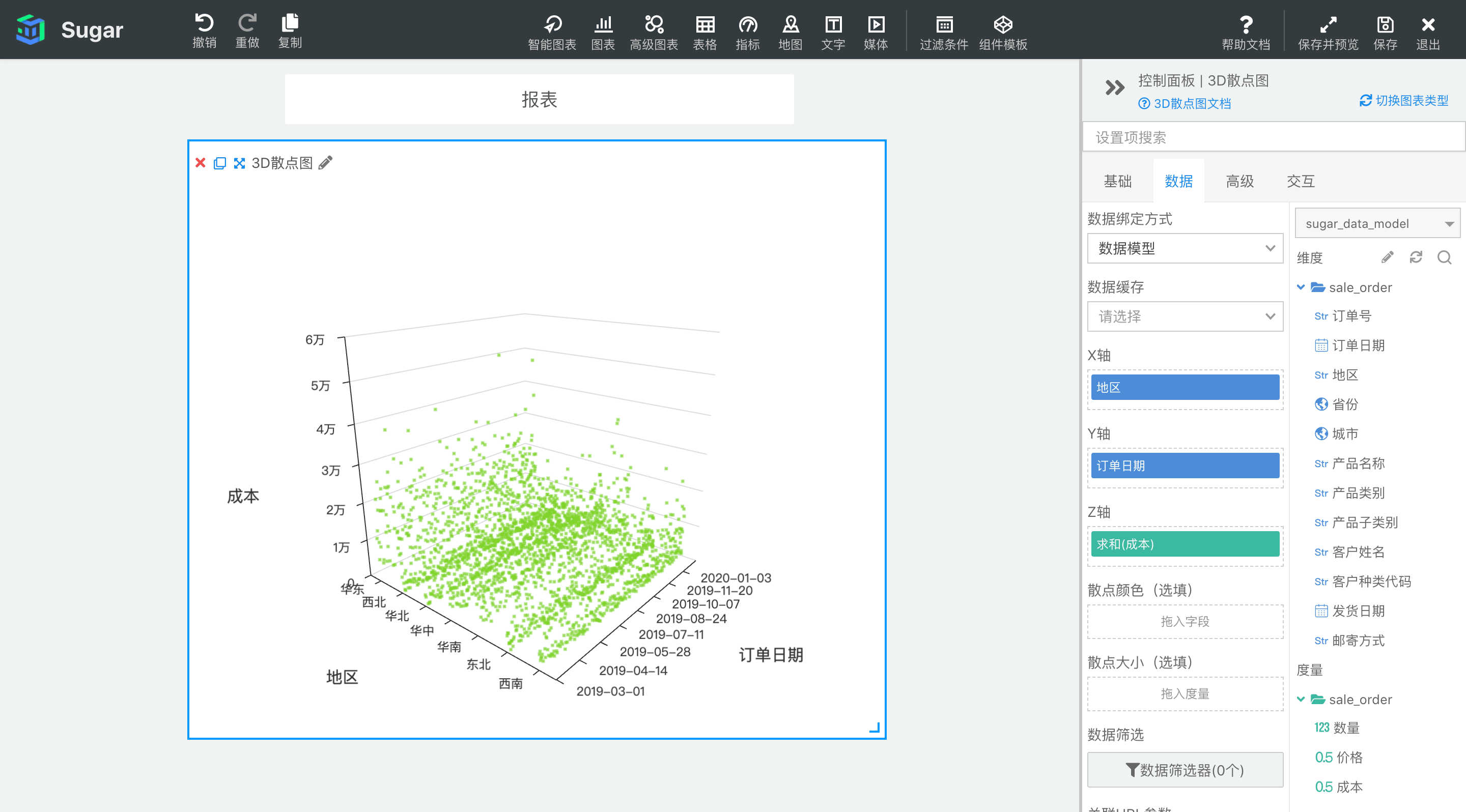Viewport: 1466px width, 812px height.
Task: Click the Y轴 订单日期 field chip
Action: coord(1185,466)
